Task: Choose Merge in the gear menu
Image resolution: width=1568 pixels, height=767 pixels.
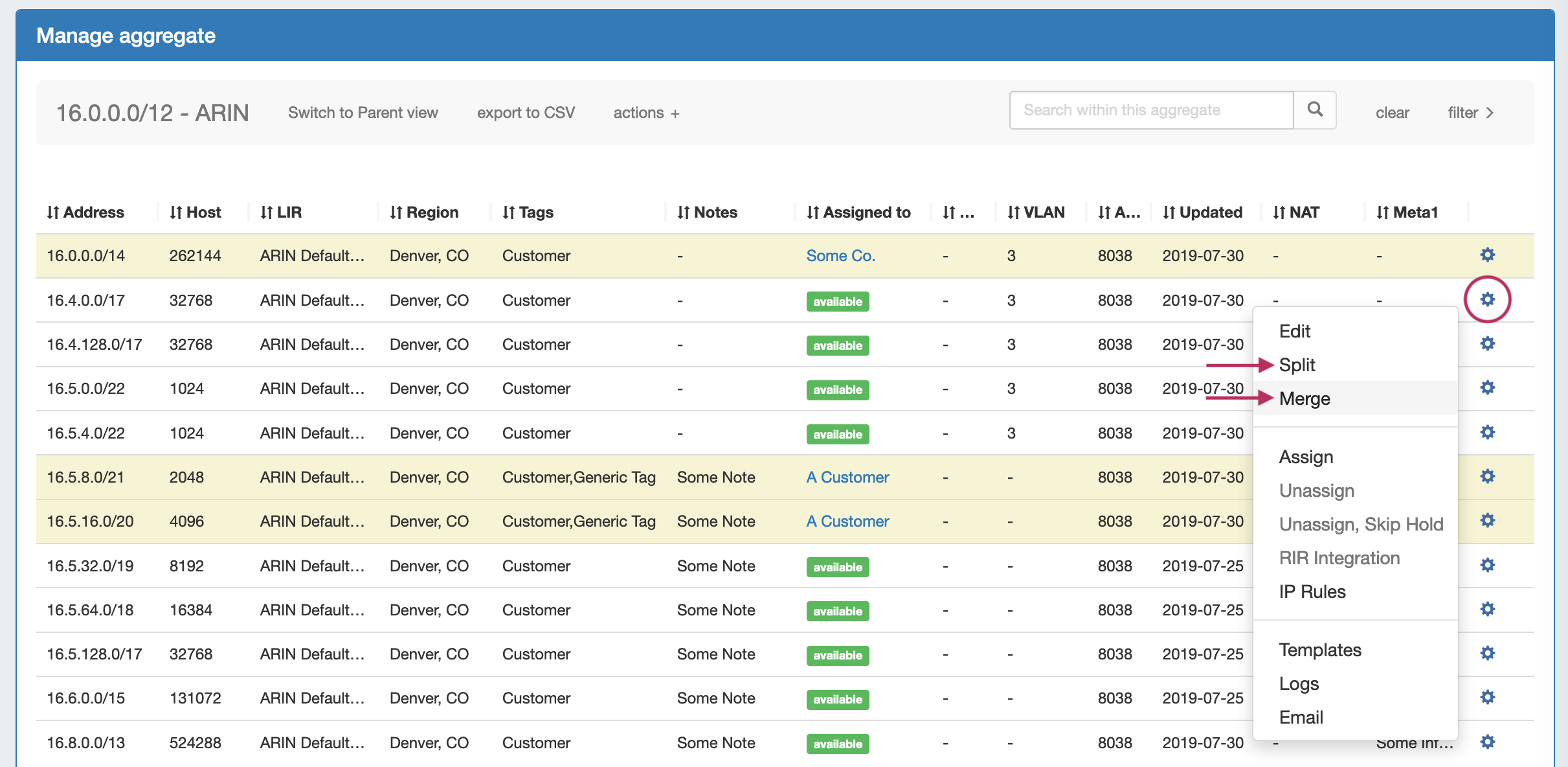Action: pyautogui.click(x=1305, y=399)
